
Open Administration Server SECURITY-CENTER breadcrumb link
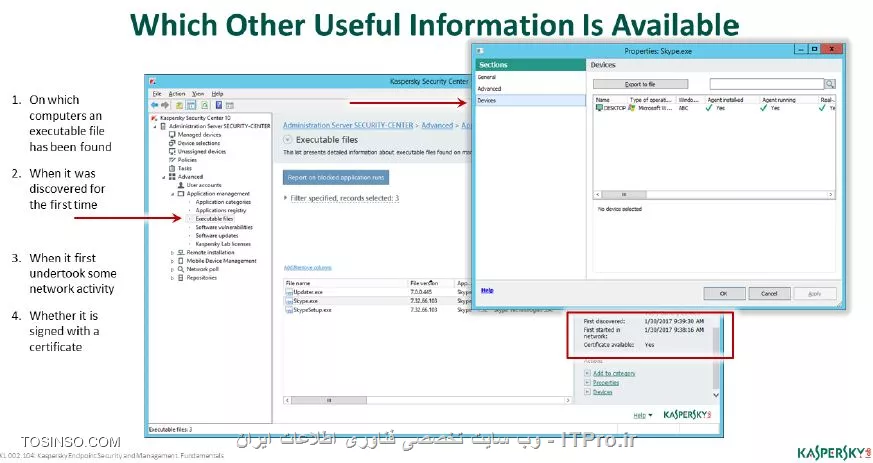pos(348,125)
